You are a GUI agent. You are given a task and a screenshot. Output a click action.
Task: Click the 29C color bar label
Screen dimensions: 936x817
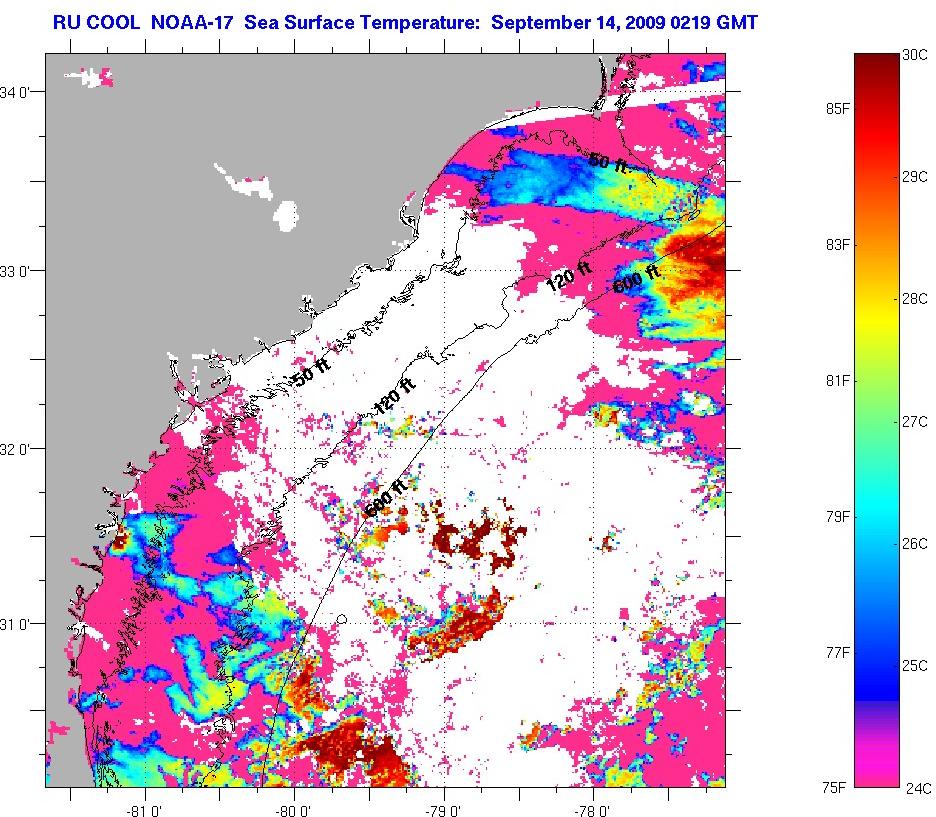(915, 177)
